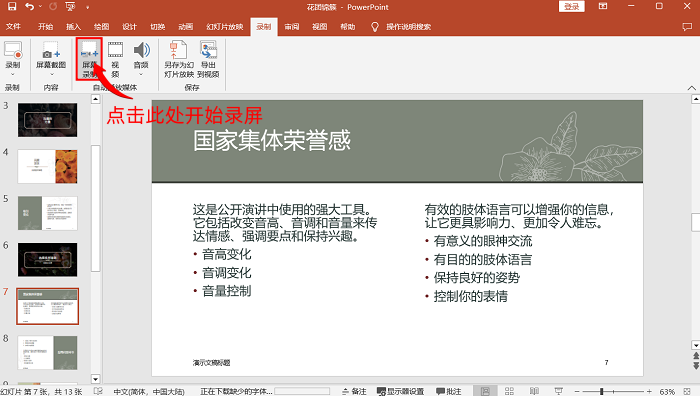Open the Undo history dropdown arrow
Viewport: 700px width, 396px height.
[x=41, y=7]
